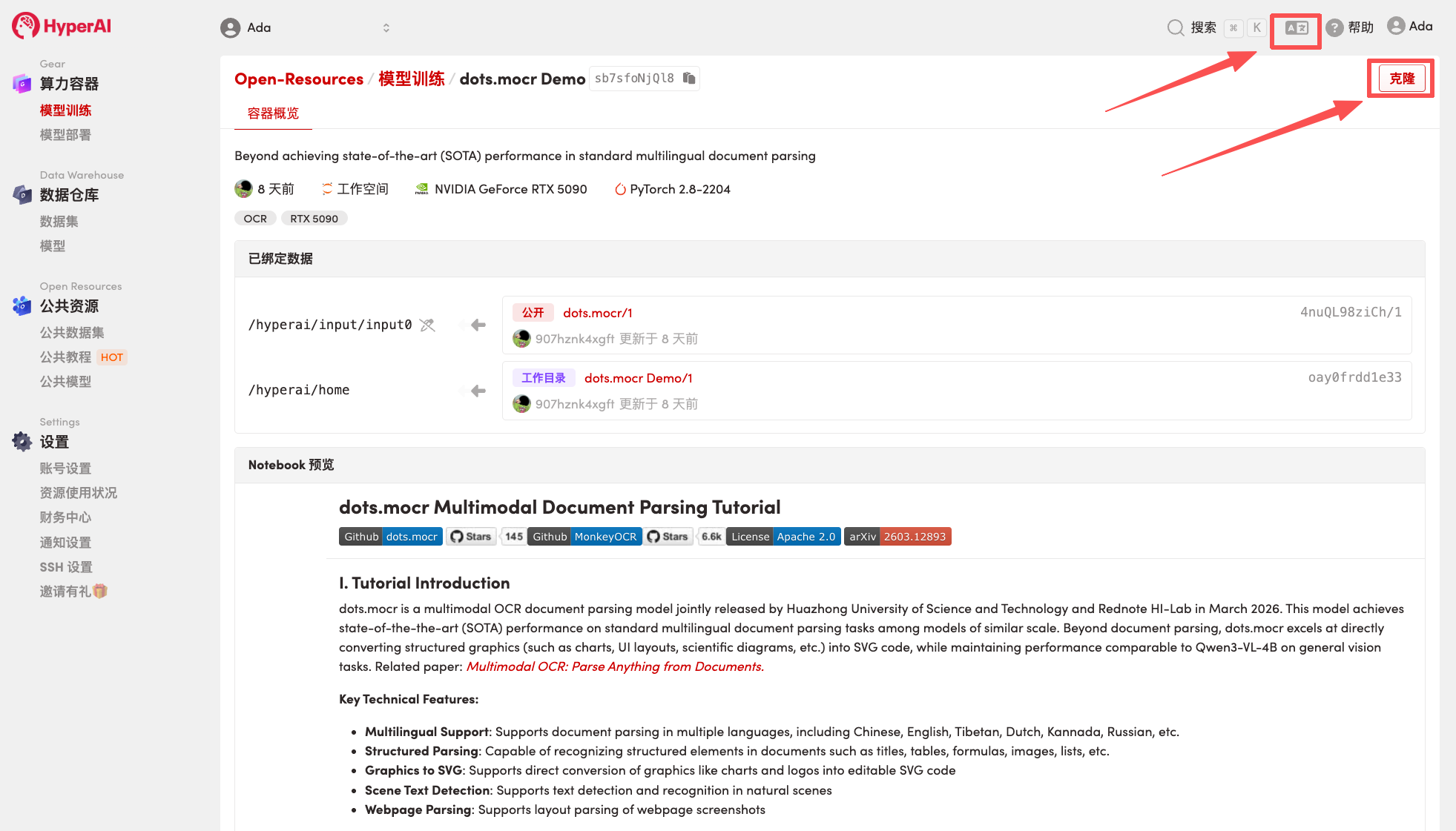Click the 设置 settings gear icon
The height and width of the screenshot is (831, 1456).
pos(22,441)
